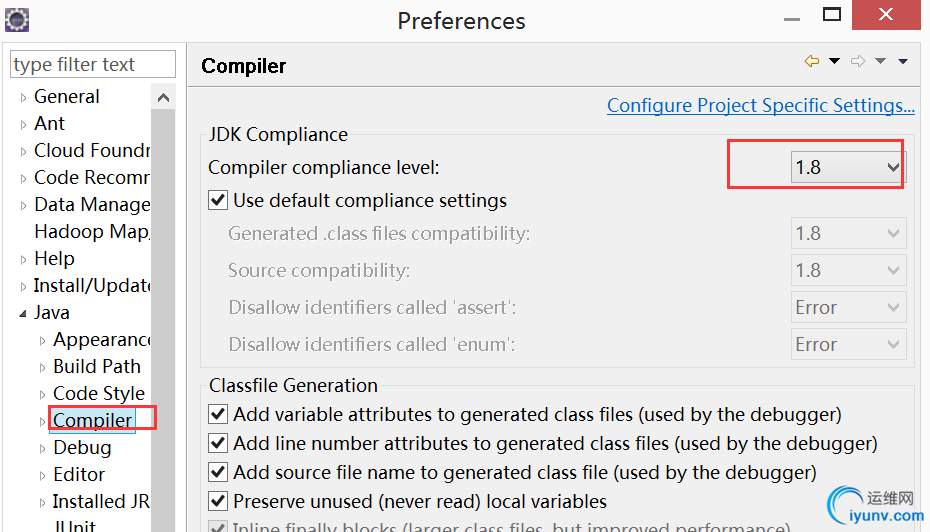Click the forward navigation arrow icon
The image size is (930, 532).
857,62
